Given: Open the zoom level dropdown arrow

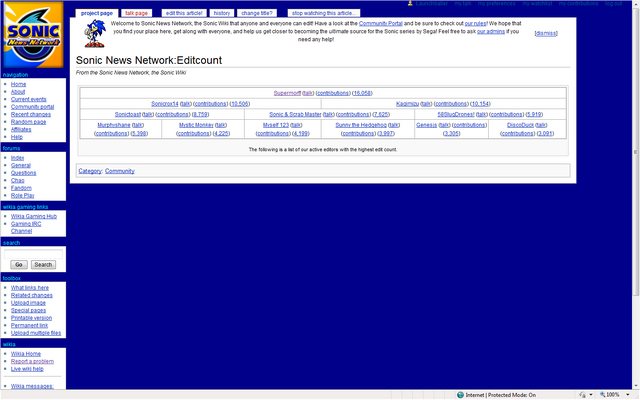Looking at the screenshot, I should pyautogui.click(x=628, y=395).
